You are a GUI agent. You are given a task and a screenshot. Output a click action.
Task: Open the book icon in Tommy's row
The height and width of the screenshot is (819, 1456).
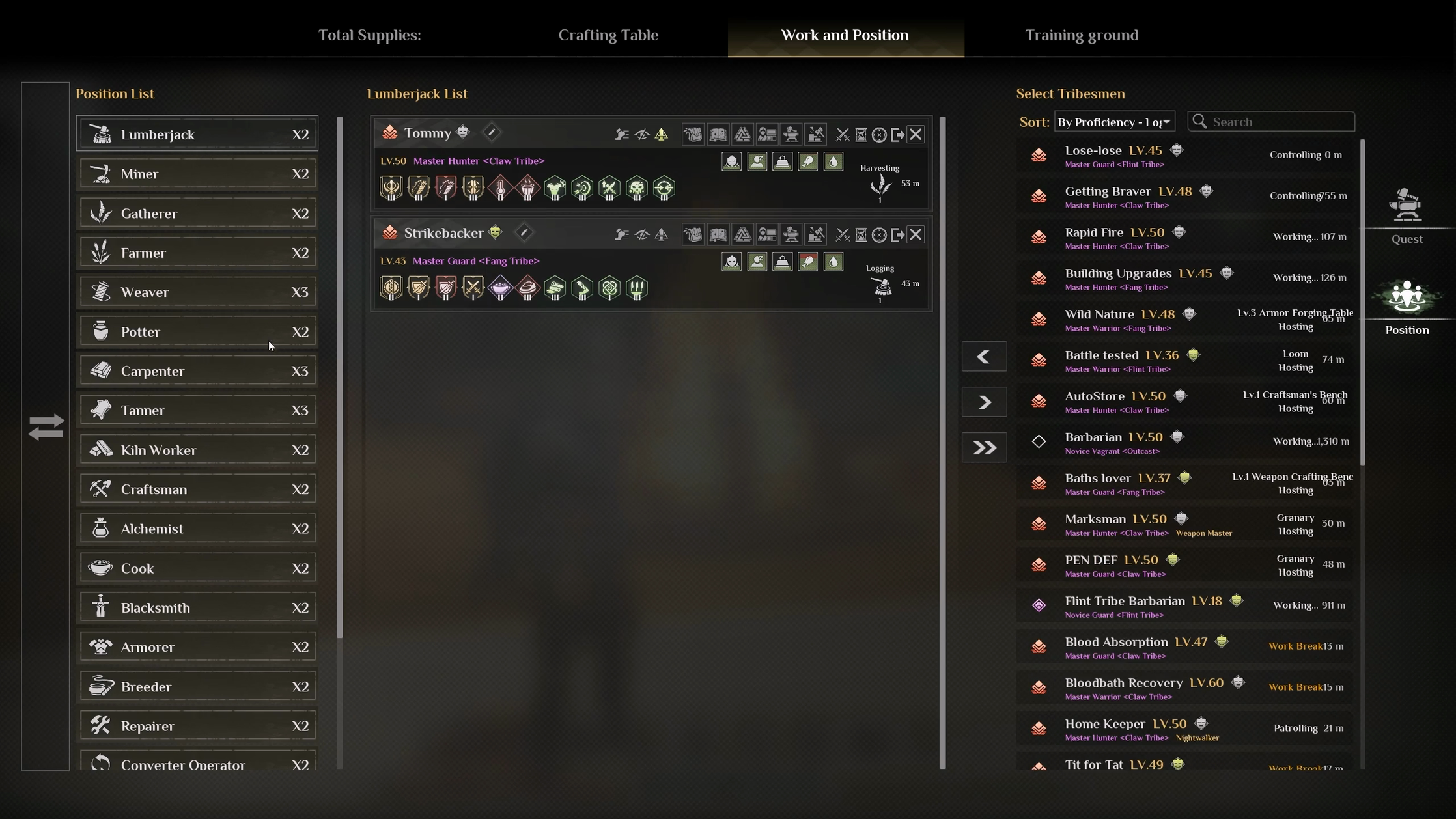(x=718, y=135)
